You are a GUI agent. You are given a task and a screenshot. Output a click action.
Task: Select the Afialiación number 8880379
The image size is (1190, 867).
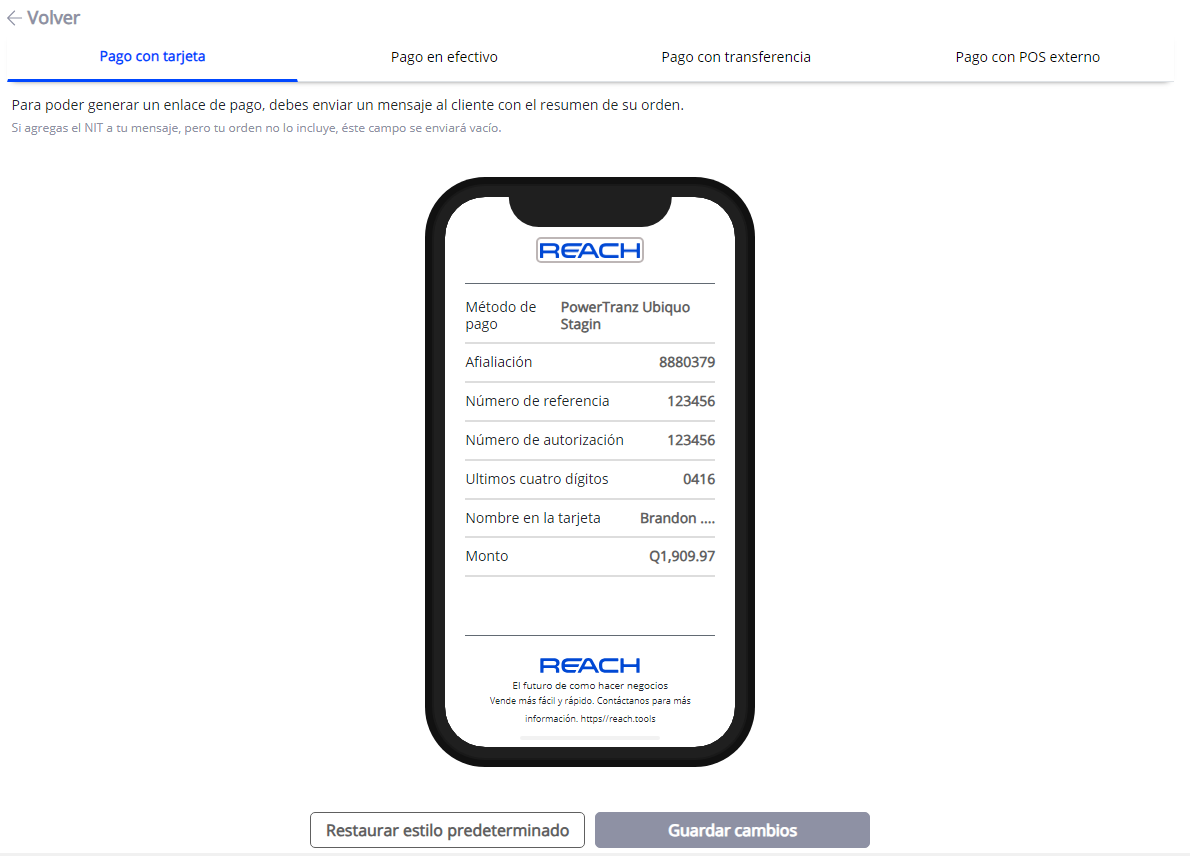coord(686,362)
